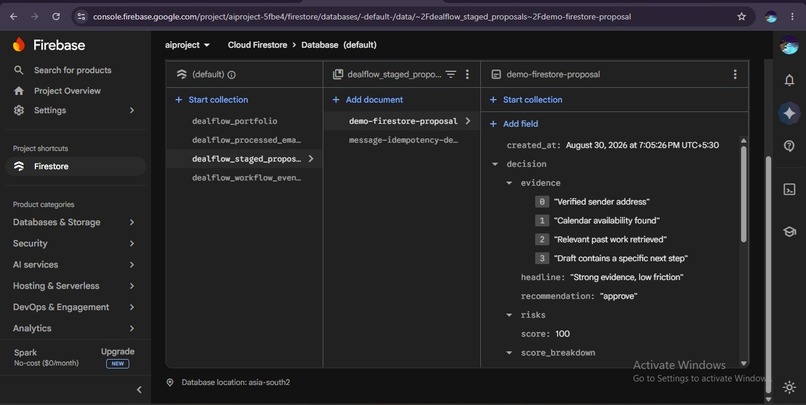806x405 pixels.
Task: Reload the page with the refresh icon
Action: point(56,16)
